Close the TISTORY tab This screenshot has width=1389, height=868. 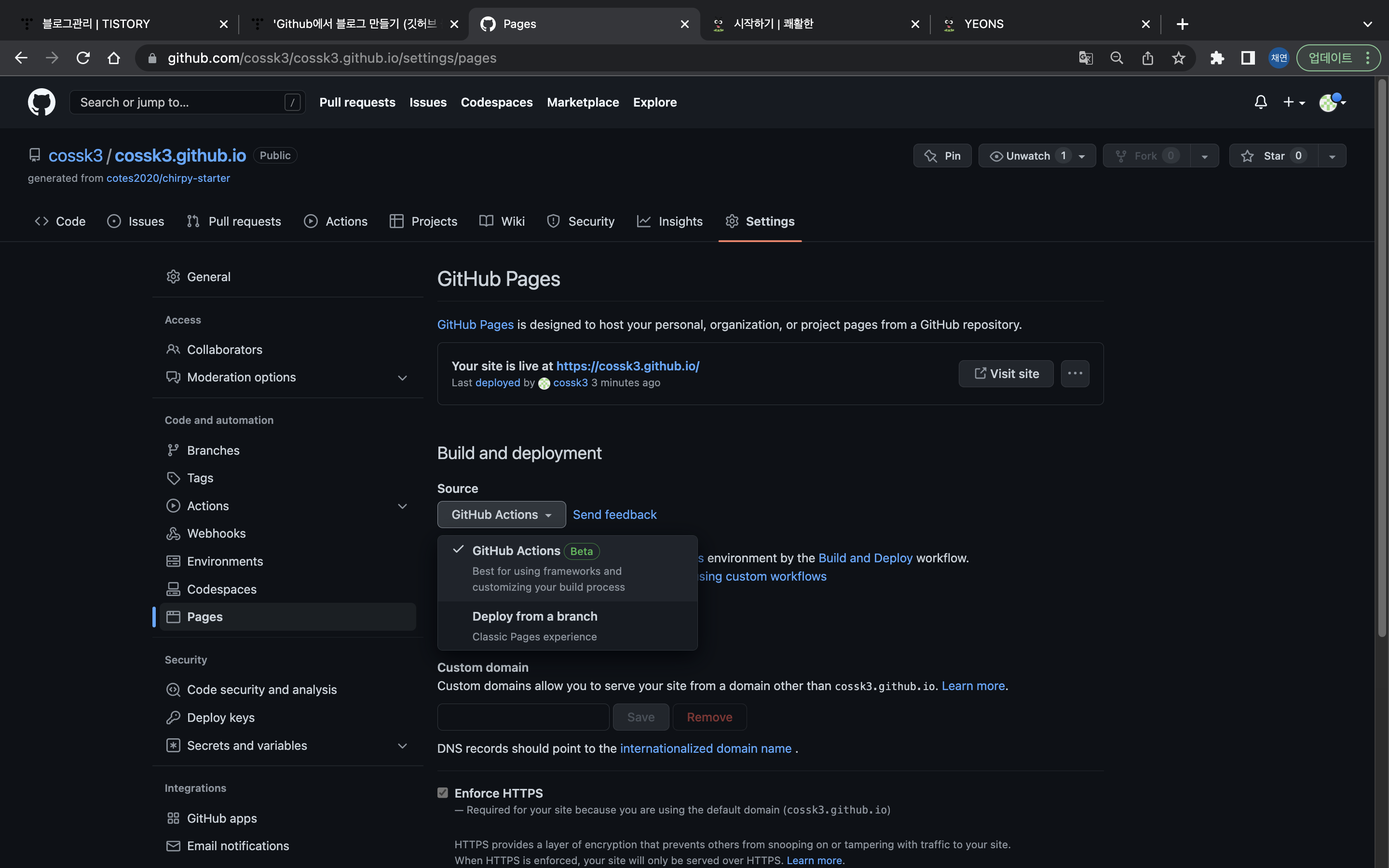click(x=224, y=24)
